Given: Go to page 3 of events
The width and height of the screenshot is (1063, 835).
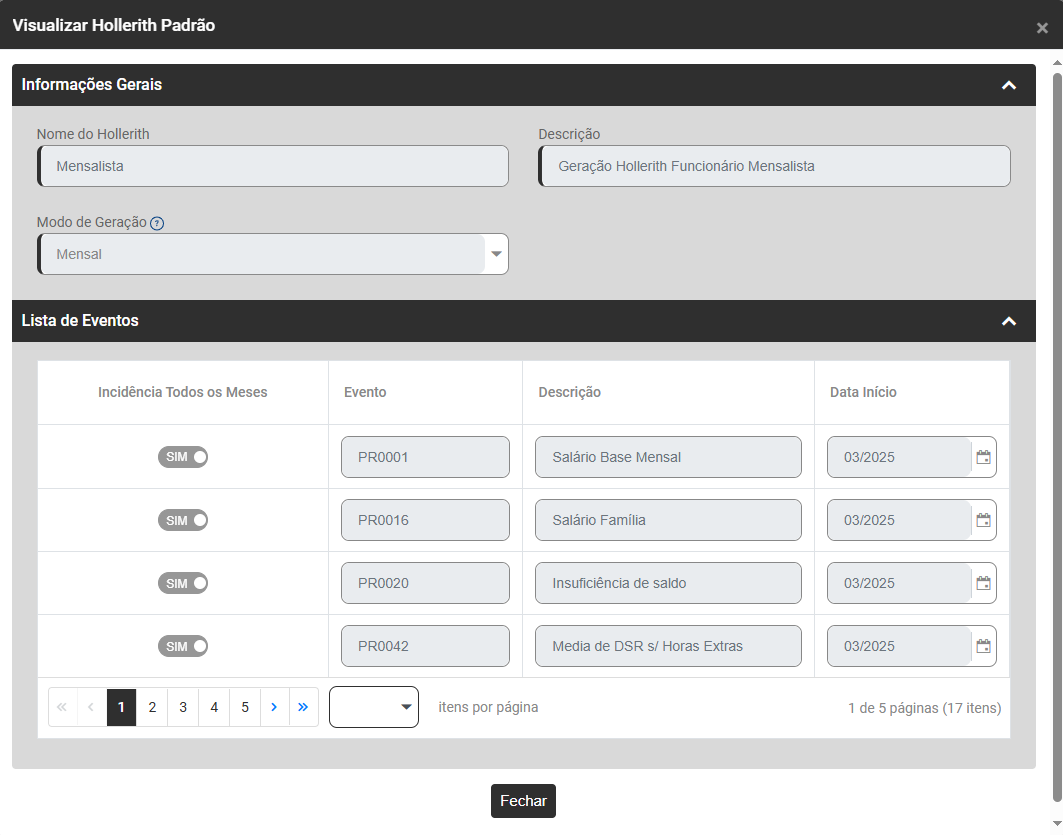Looking at the screenshot, I should point(183,707).
